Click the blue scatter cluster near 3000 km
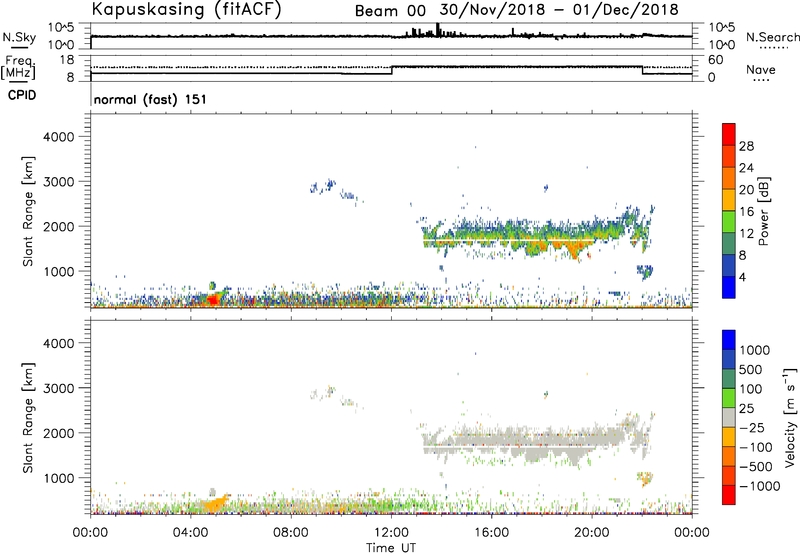The image size is (800, 554). [323, 187]
